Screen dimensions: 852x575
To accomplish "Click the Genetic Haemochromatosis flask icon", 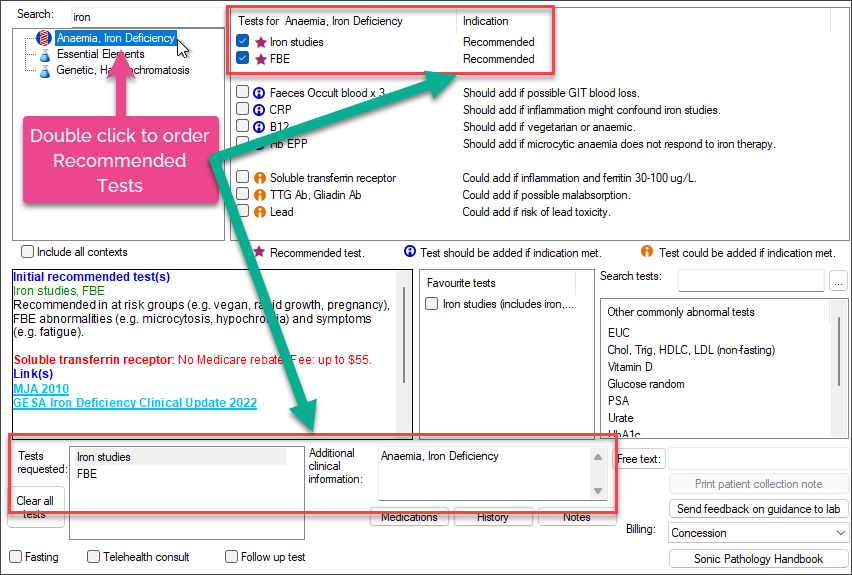I will [x=44, y=70].
